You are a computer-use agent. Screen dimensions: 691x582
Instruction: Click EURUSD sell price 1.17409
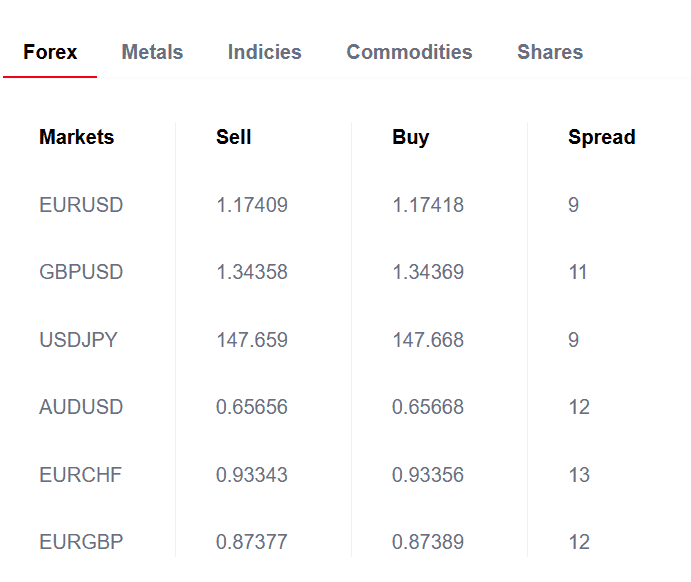(x=251, y=205)
